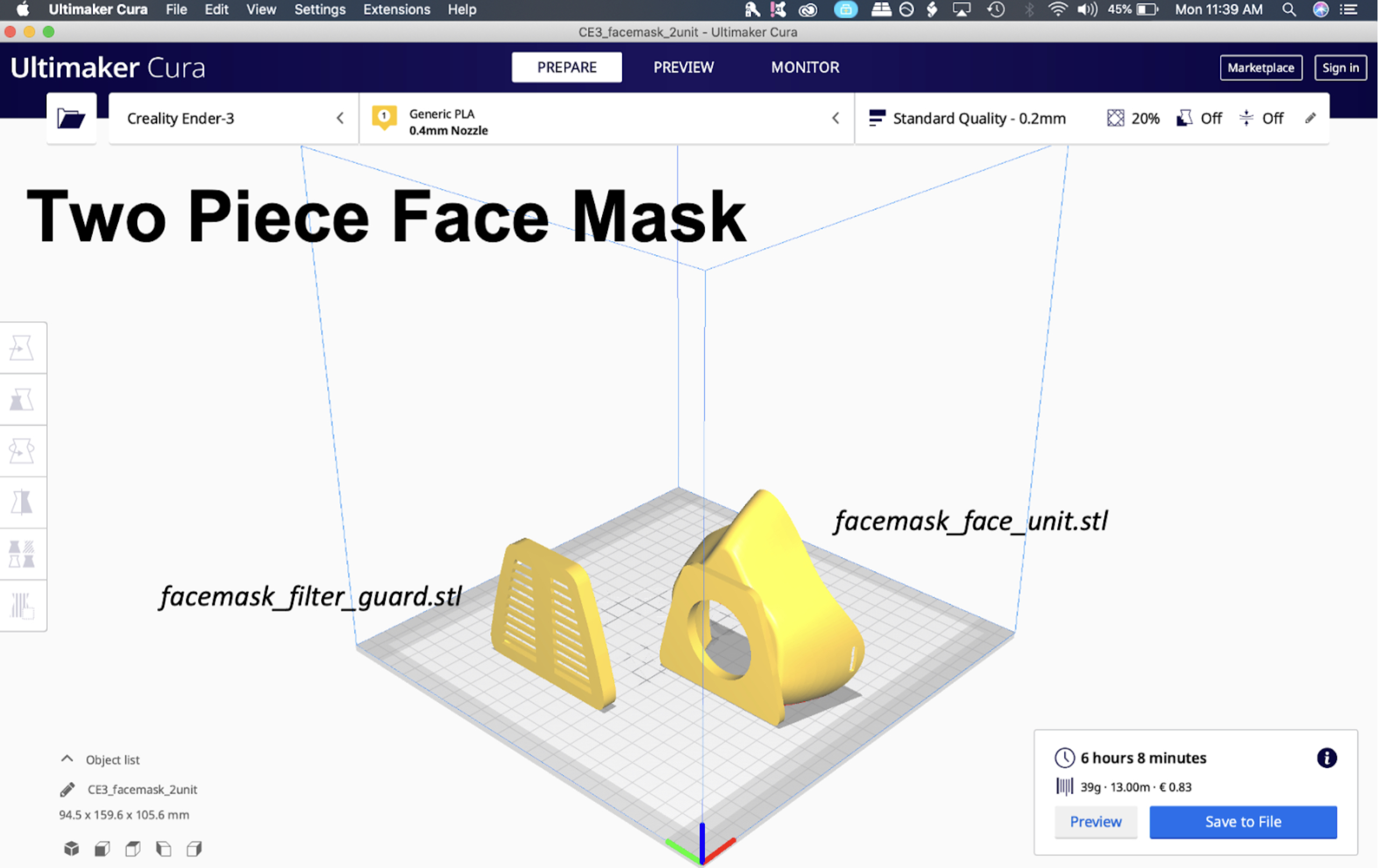
Task: Expand the Generic PLA material panel
Action: point(607,118)
